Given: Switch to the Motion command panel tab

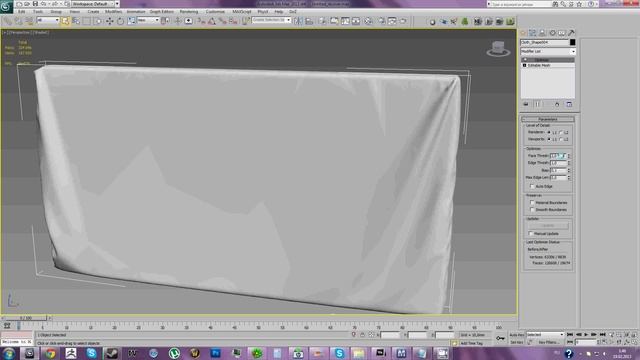Looking at the screenshot, I should pyautogui.click(x=553, y=33).
